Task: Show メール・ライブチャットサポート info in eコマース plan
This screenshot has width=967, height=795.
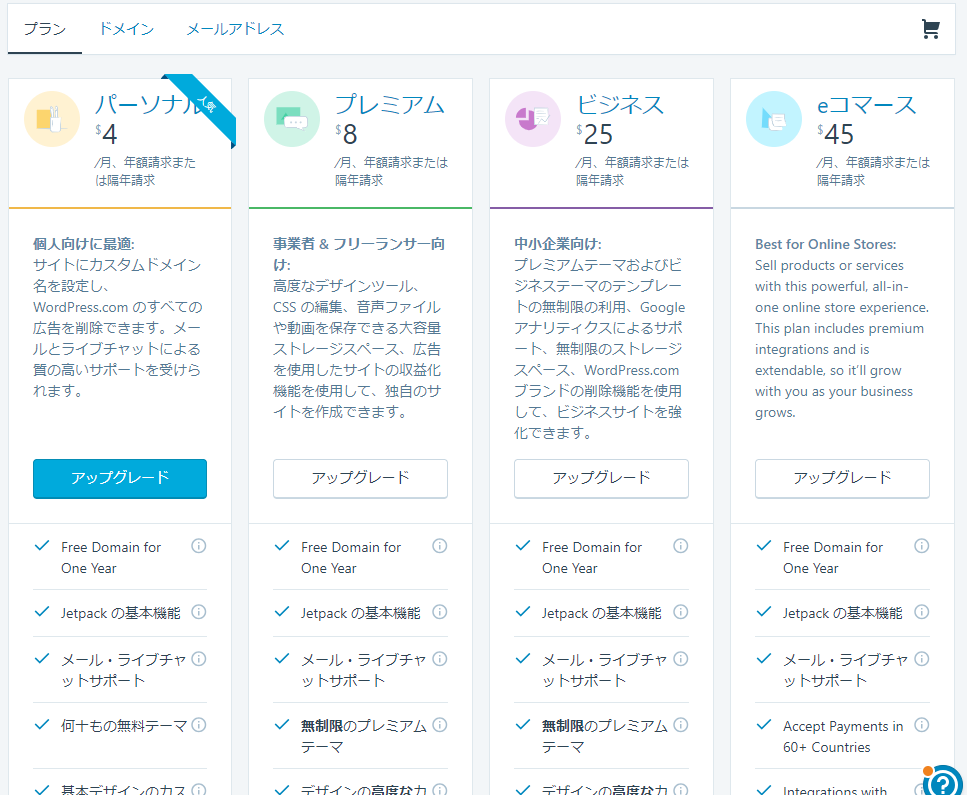Action: pyautogui.click(x=922, y=659)
